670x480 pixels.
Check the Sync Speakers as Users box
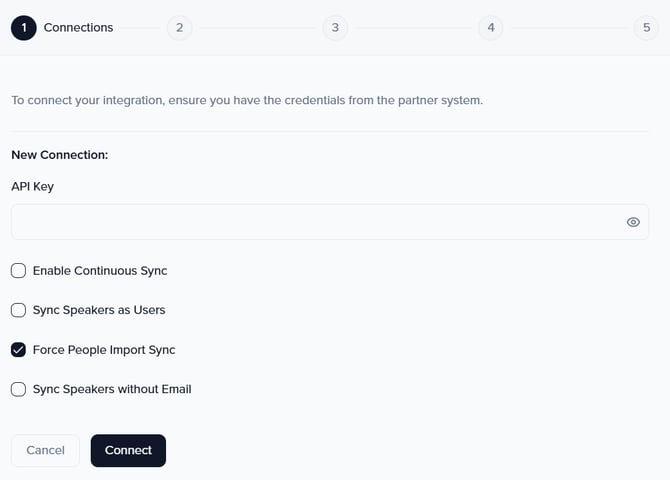tap(18, 310)
